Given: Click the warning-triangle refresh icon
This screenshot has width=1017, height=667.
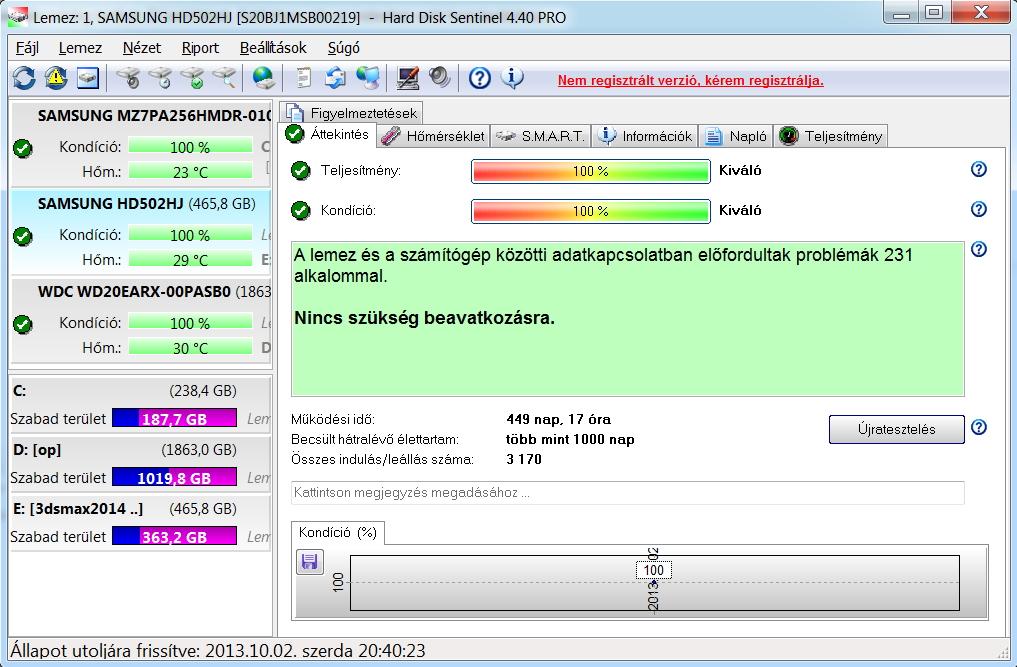Looking at the screenshot, I should click(x=56, y=78).
